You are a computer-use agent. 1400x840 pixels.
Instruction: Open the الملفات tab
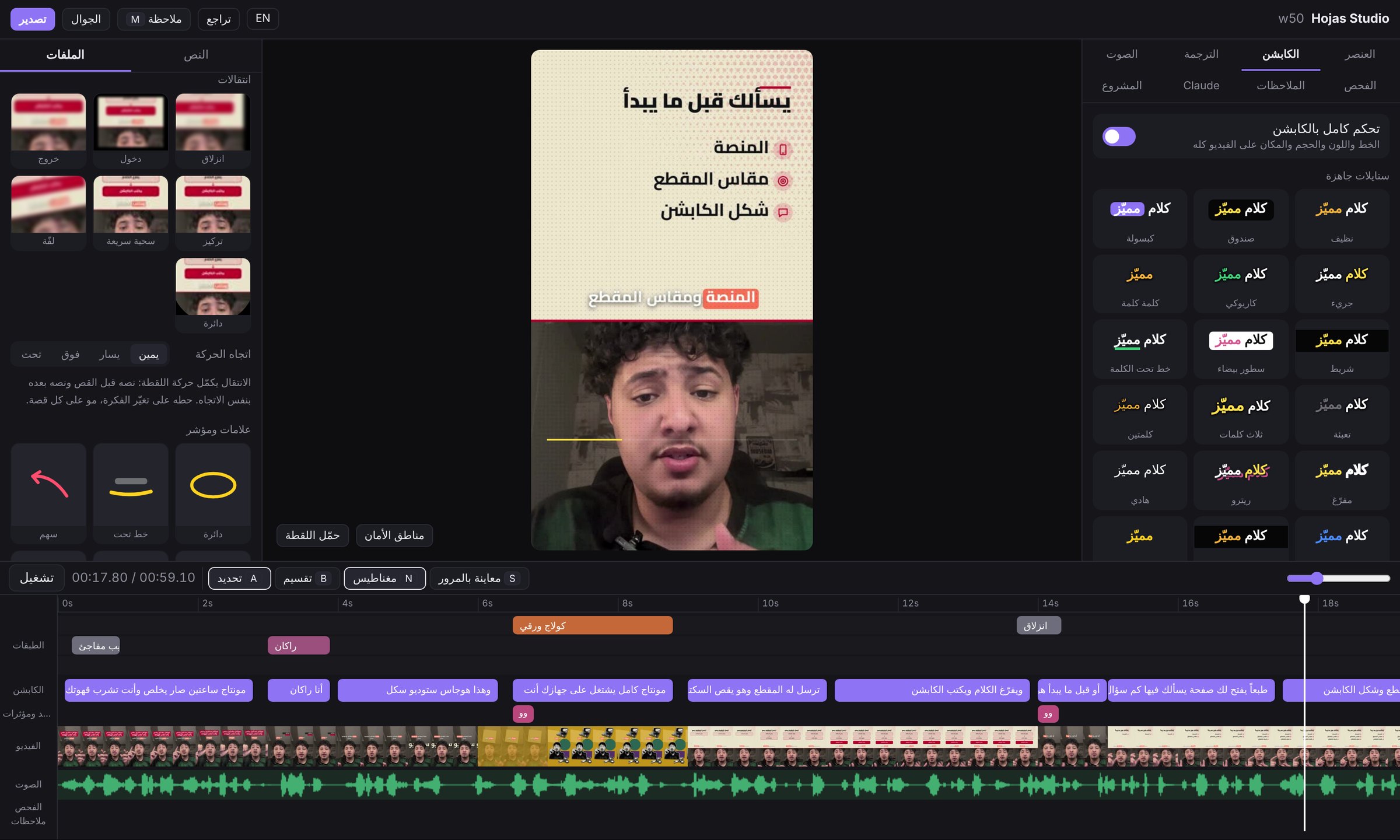[65, 55]
